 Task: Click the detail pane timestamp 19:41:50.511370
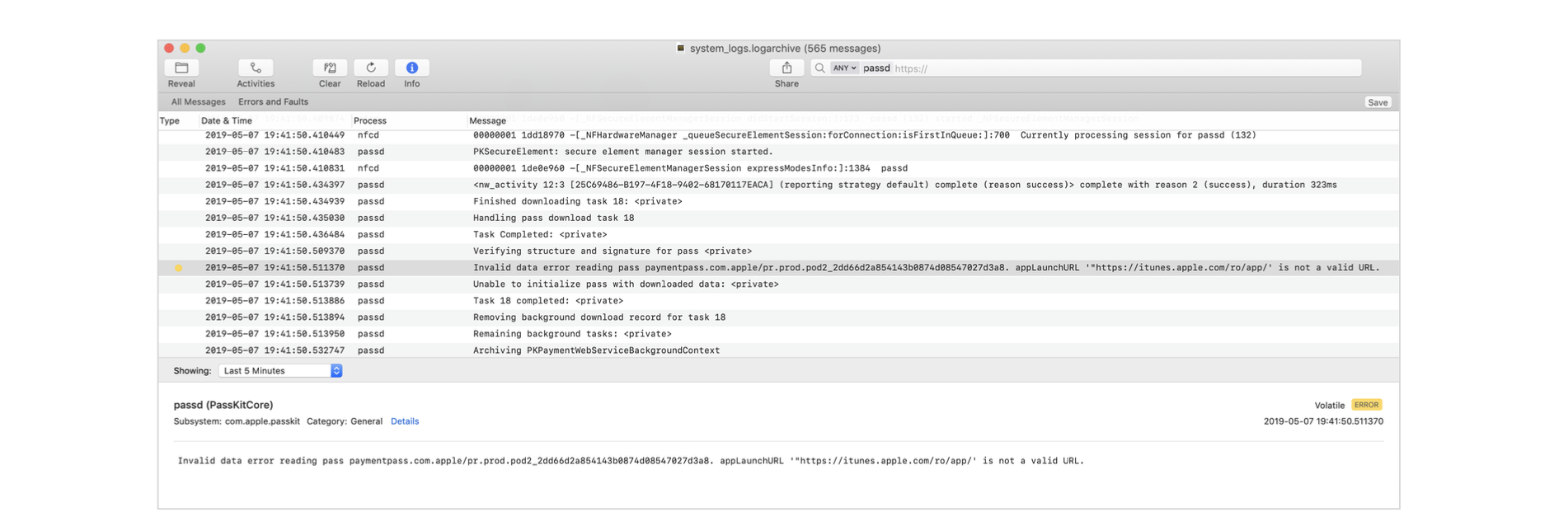tap(1323, 421)
